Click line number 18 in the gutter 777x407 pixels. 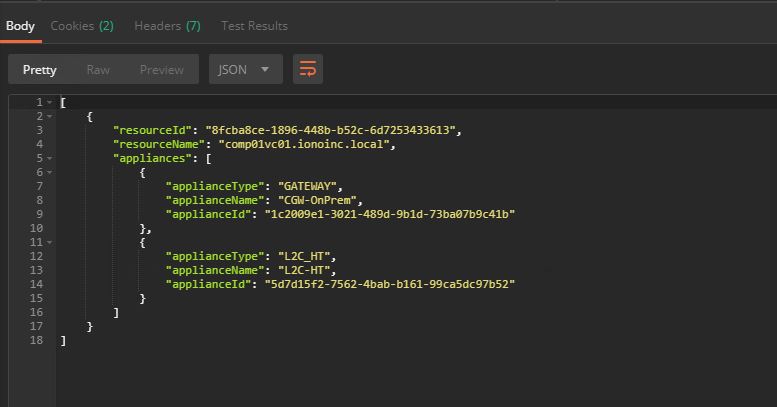[x=36, y=340]
